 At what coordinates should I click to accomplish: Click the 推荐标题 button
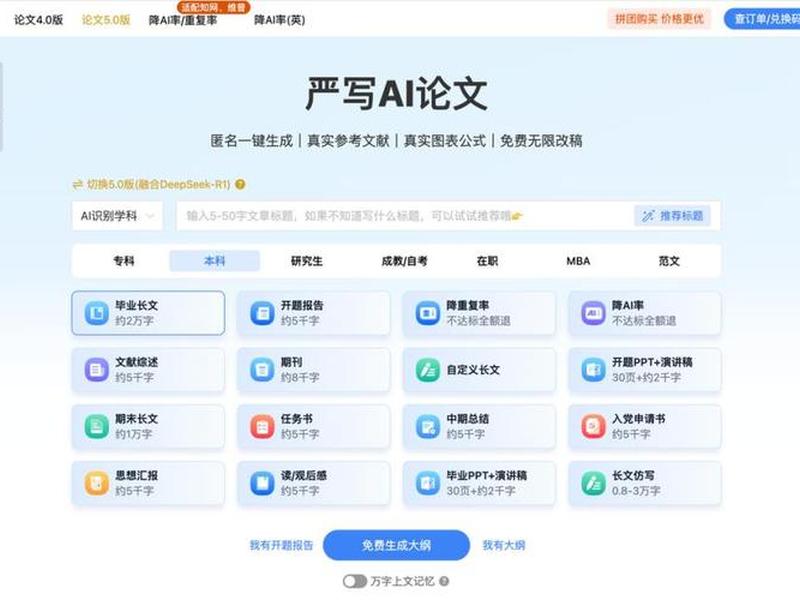[672, 216]
